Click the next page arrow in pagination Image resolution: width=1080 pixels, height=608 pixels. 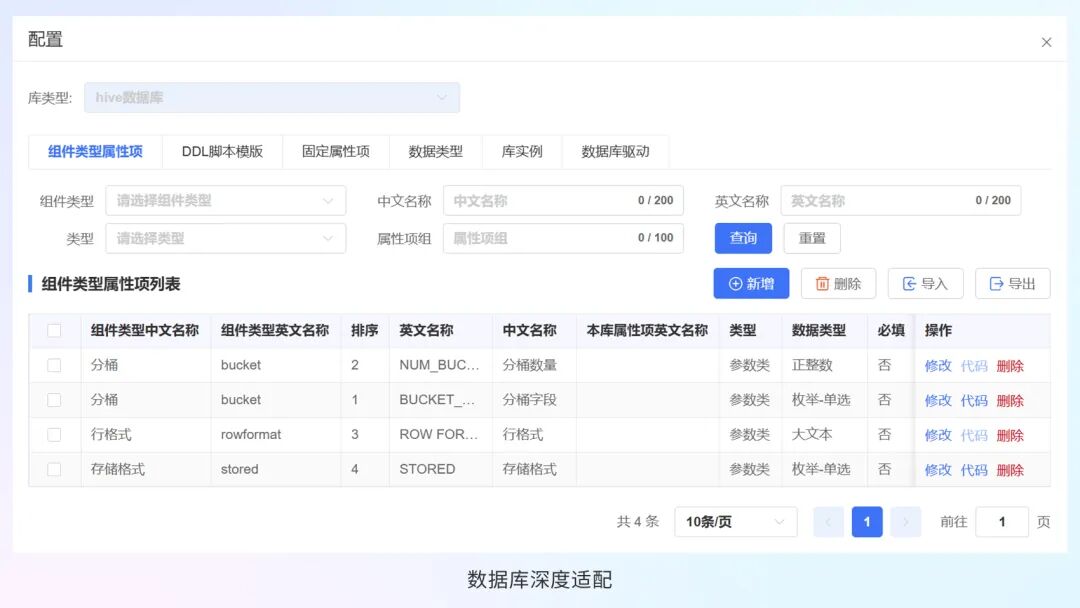pyautogui.click(x=905, y=521)
